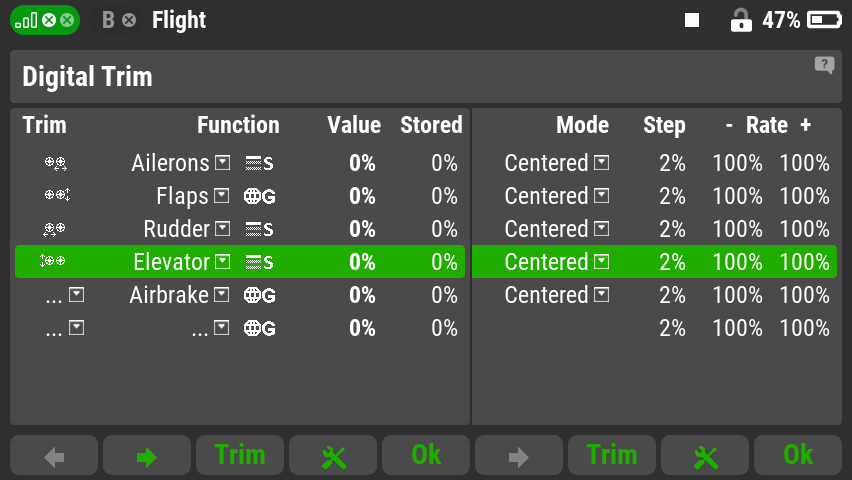Toggle the Flaps G global scope icon
The width and height of the screenshot is (852, 480).
coord(259,196)
